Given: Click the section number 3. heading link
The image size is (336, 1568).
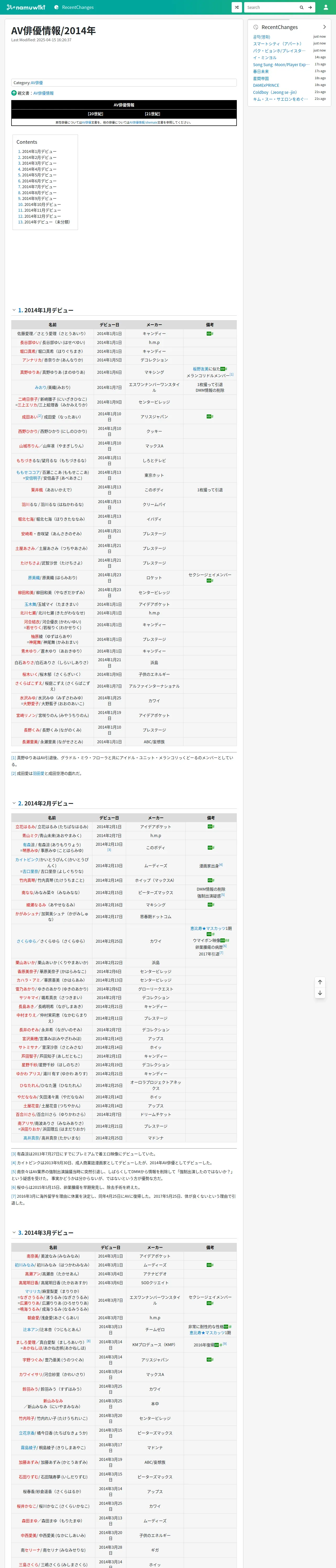Looking at the screenshot, I should tap(20, 1233).
